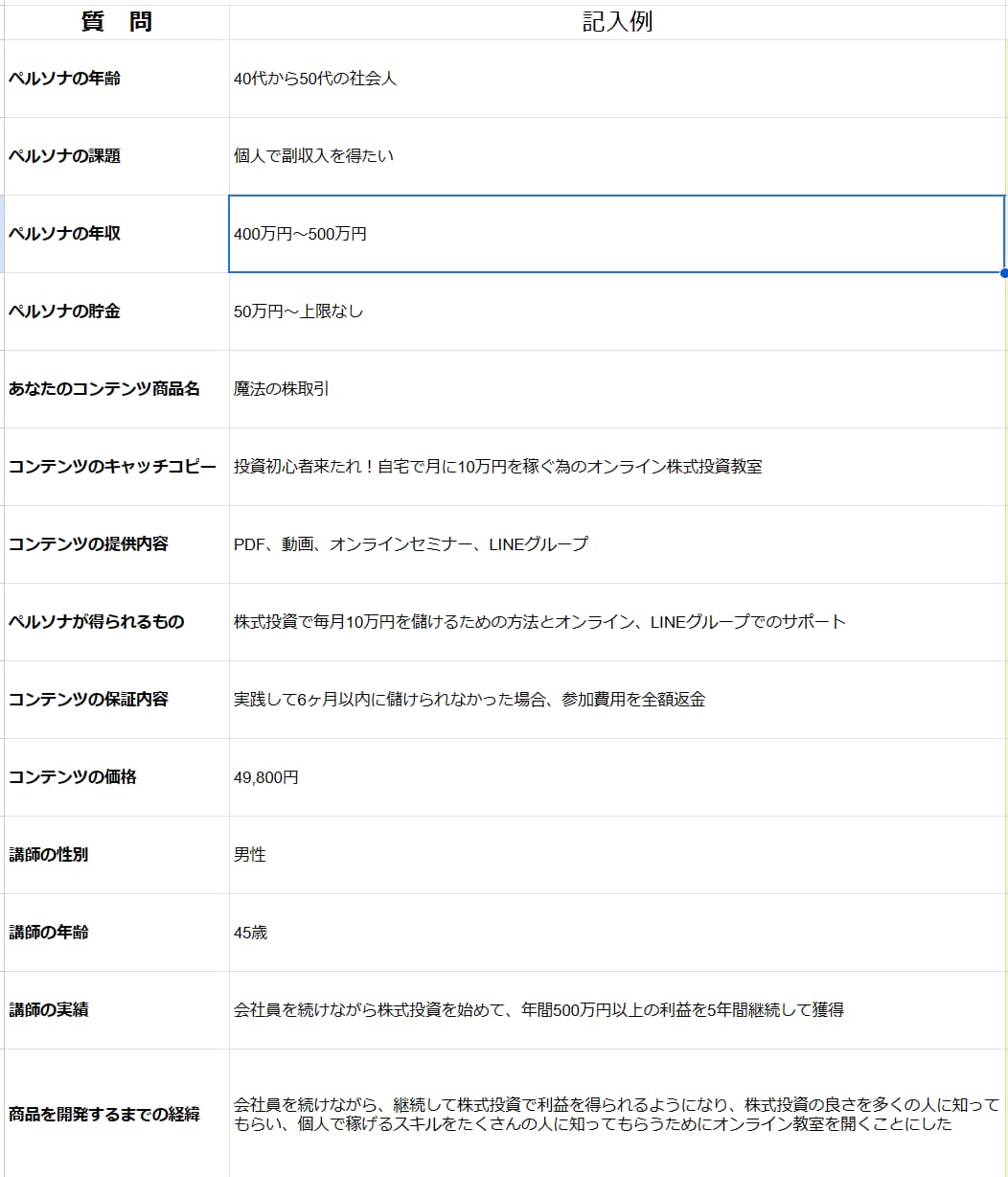
Task: Select the '商品を開発するまでの経緯' label cell
Action: tap(117, 1114)
